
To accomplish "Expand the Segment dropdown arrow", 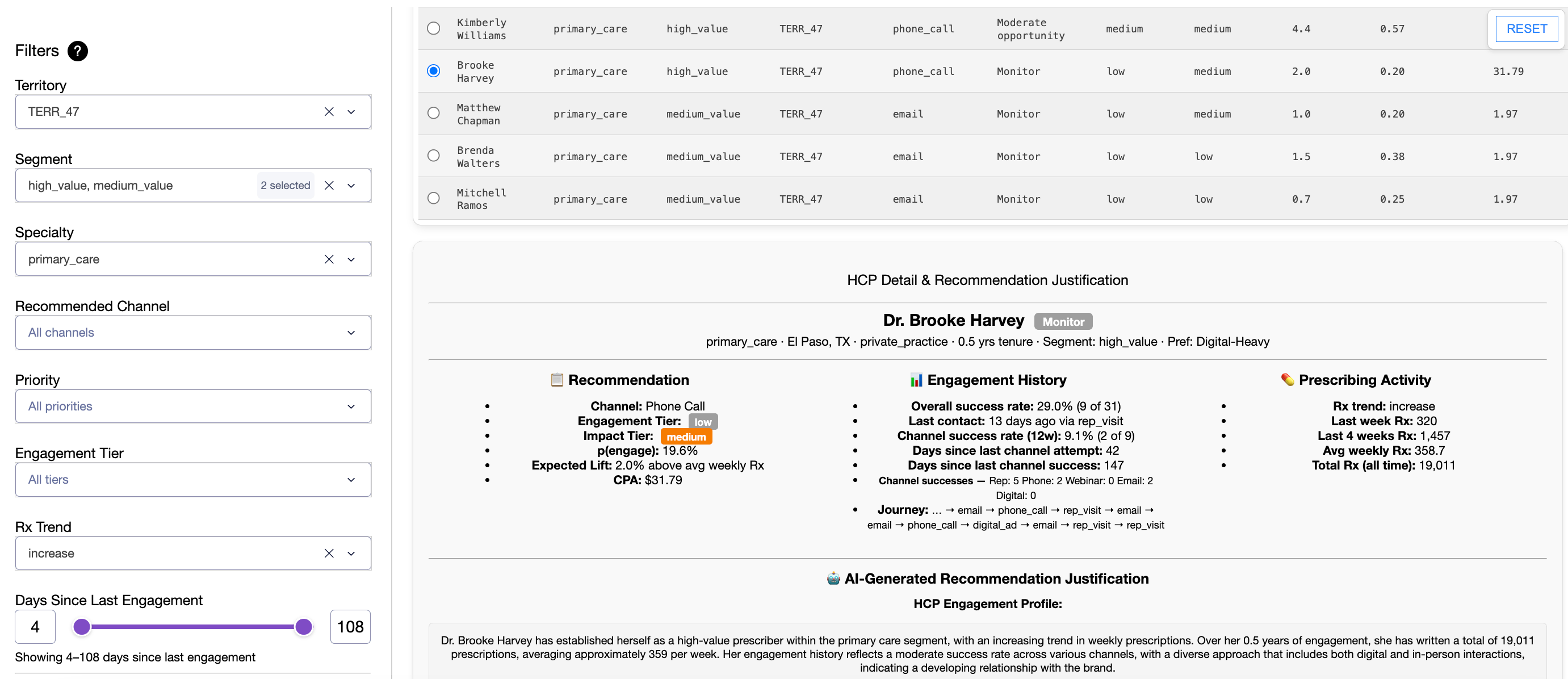I will coord(351,185).
